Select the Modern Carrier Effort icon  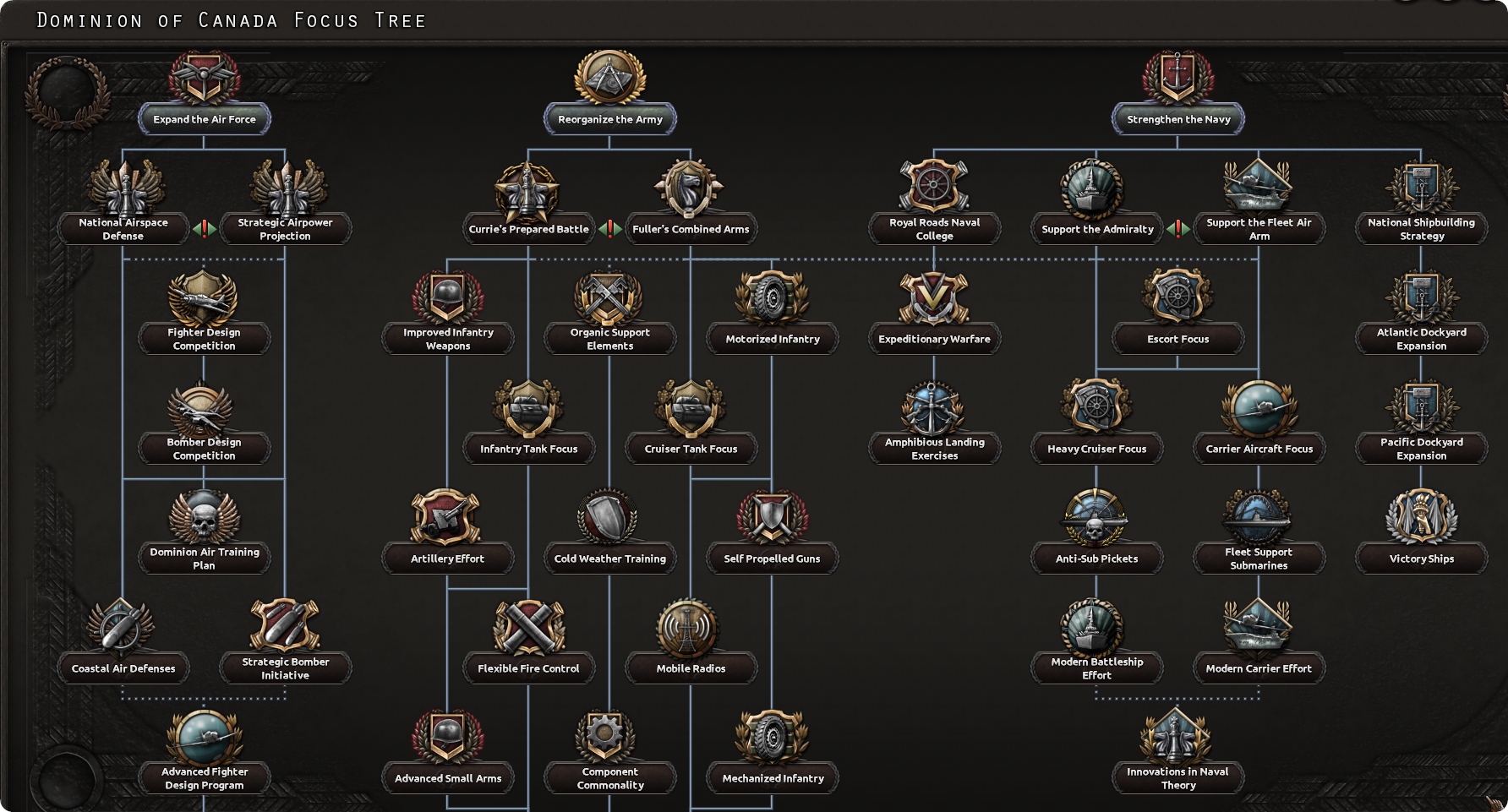pyautogui.click(x=1257, y=626)
